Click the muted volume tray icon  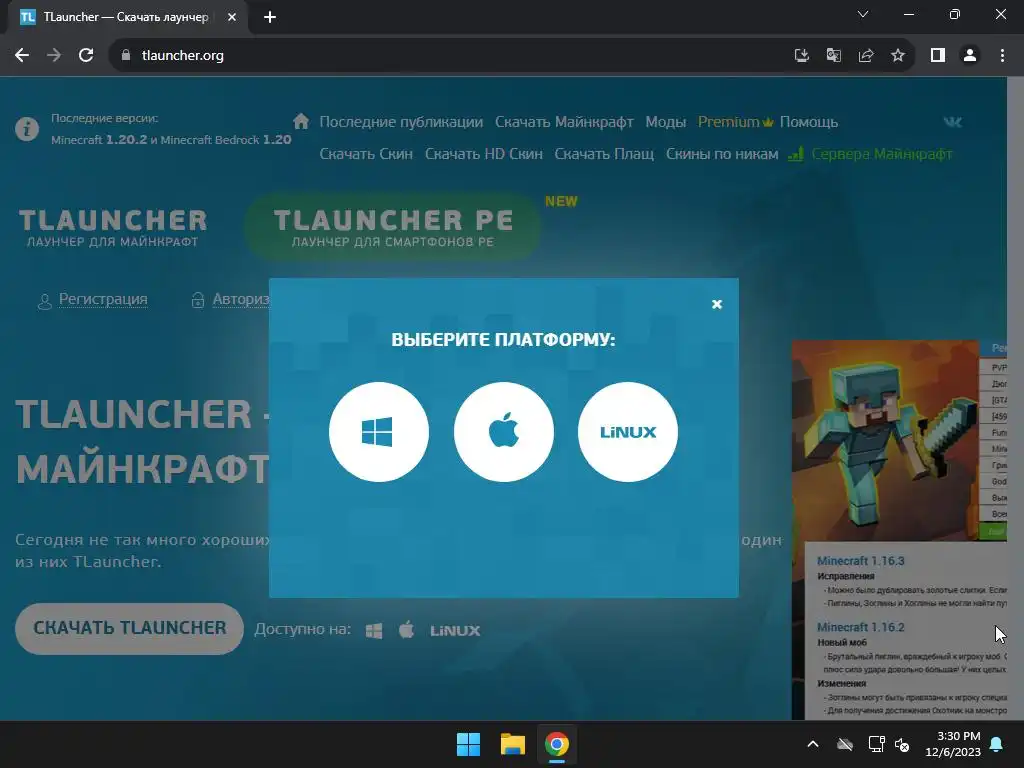pyautogui.click(x=903, y=744)
